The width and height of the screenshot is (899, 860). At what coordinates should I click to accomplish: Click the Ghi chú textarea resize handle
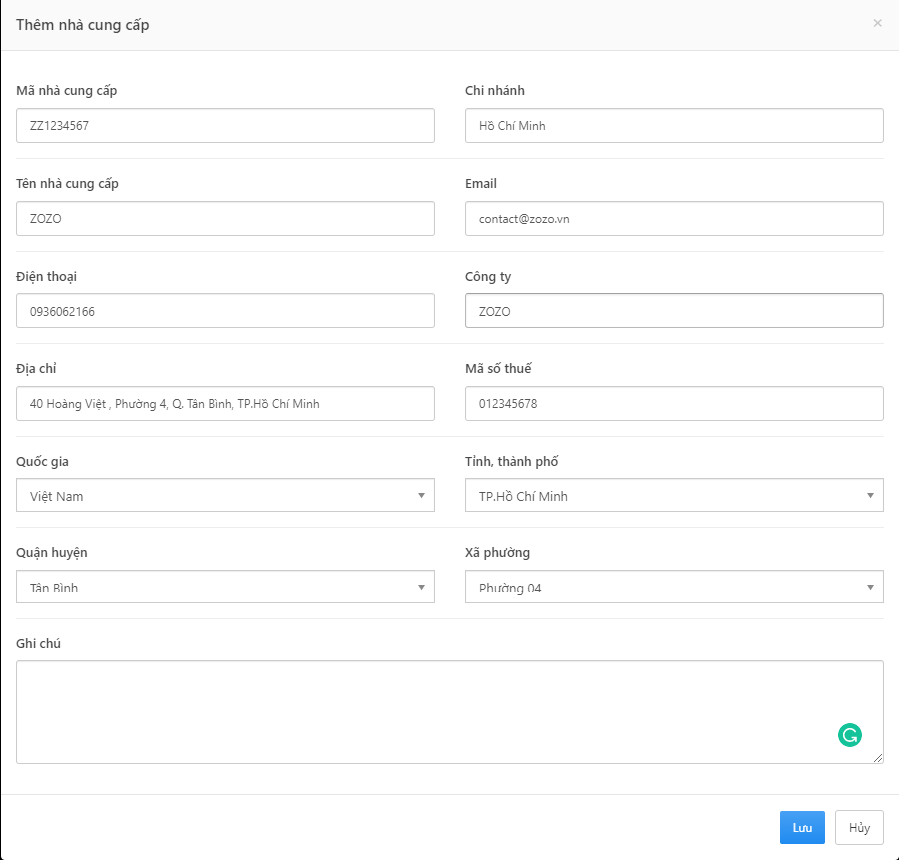tap(878, 758)
